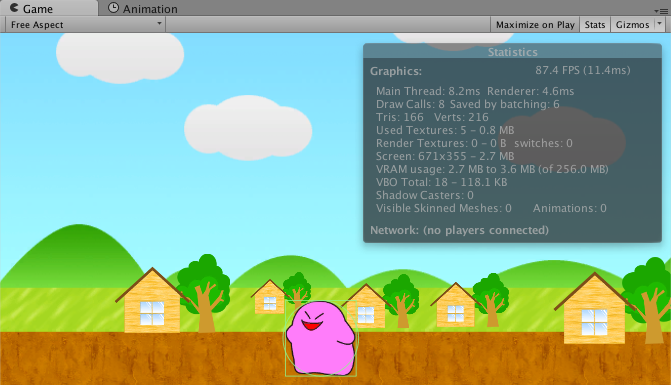The image size is (671, 385).
Task: Toggle the Gizmos button
Action: coord(632,25)
